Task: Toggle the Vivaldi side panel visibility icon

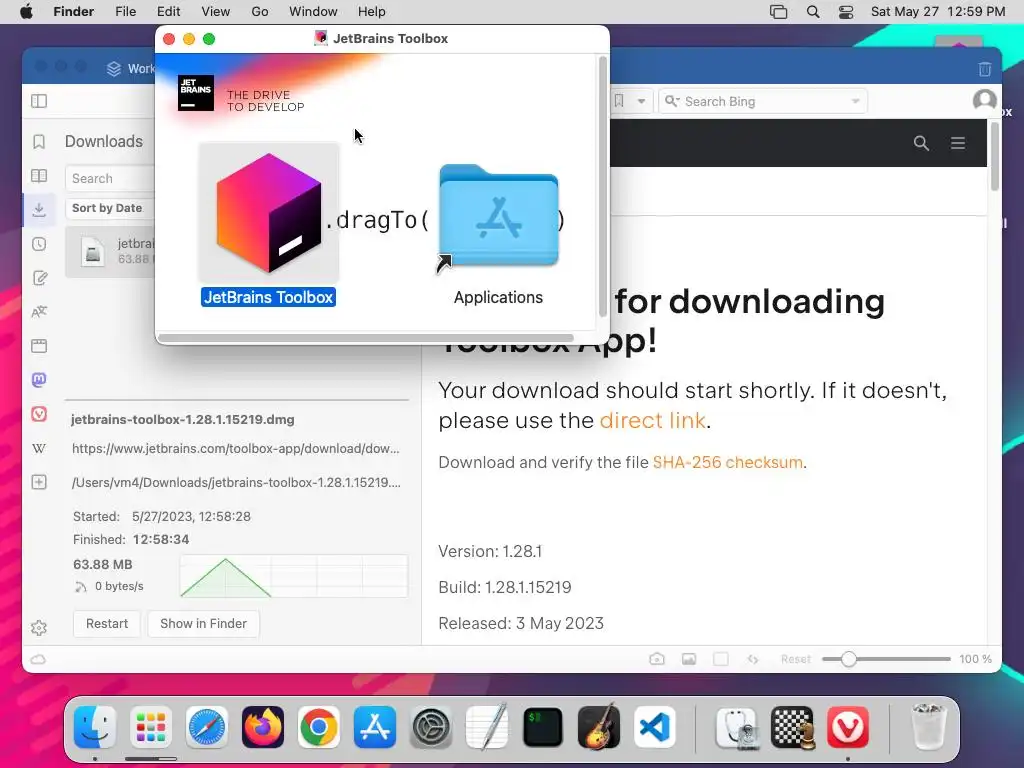Action: (x=39, y=101)
